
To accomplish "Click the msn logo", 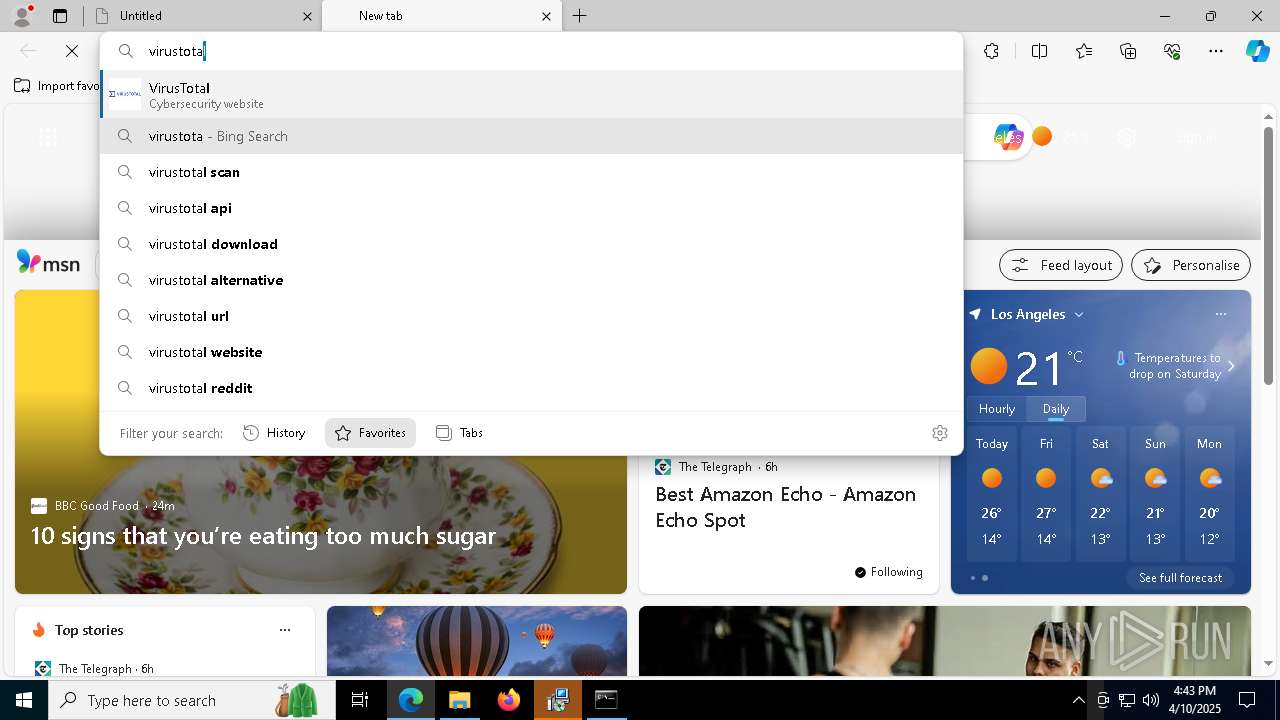I will click(48, 263).
